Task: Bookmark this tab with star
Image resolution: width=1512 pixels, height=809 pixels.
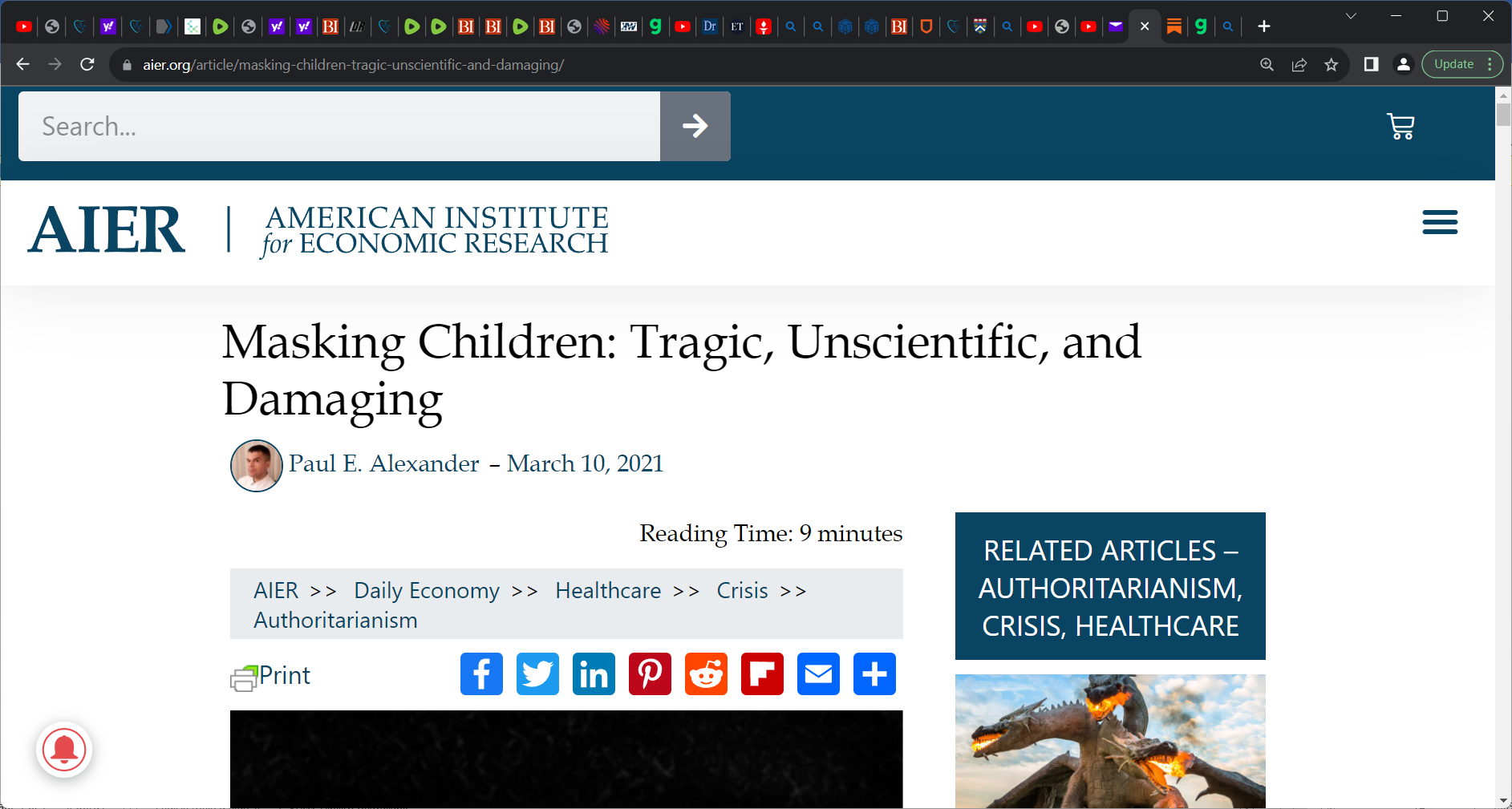Action: coord(1332,64)
